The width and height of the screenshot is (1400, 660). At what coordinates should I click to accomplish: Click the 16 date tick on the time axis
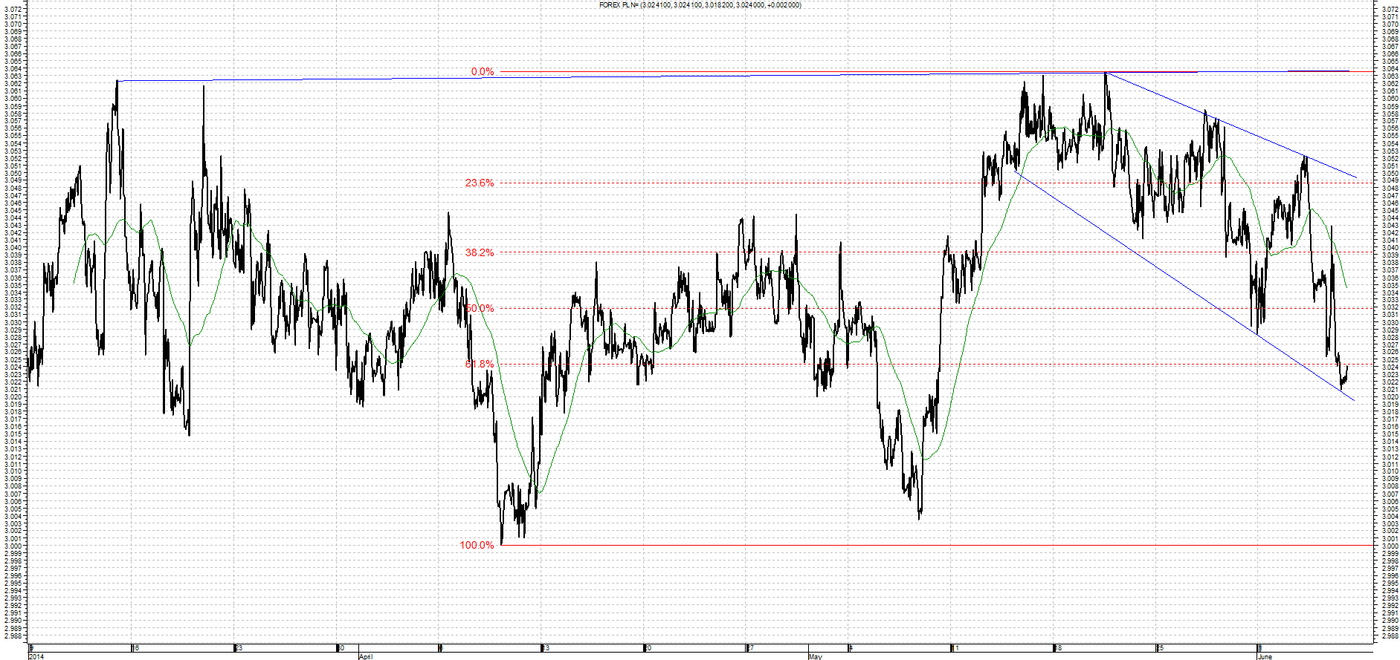pos(137,647)
